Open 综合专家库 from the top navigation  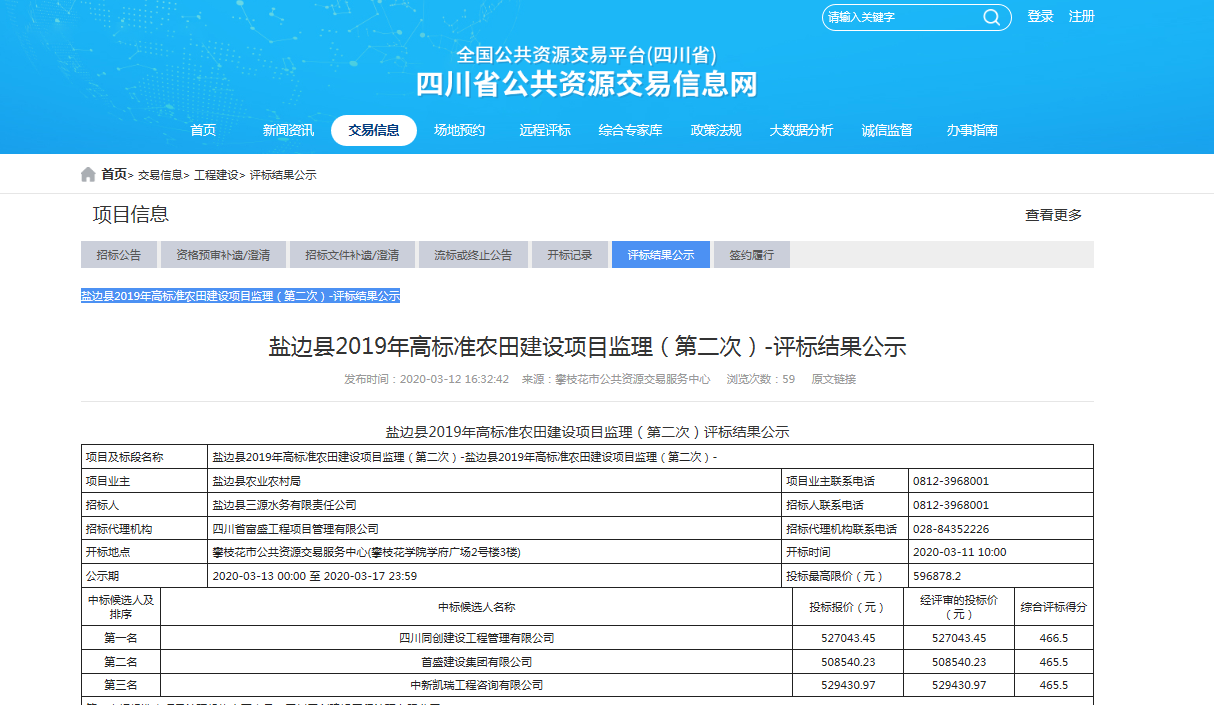(632, 130)
